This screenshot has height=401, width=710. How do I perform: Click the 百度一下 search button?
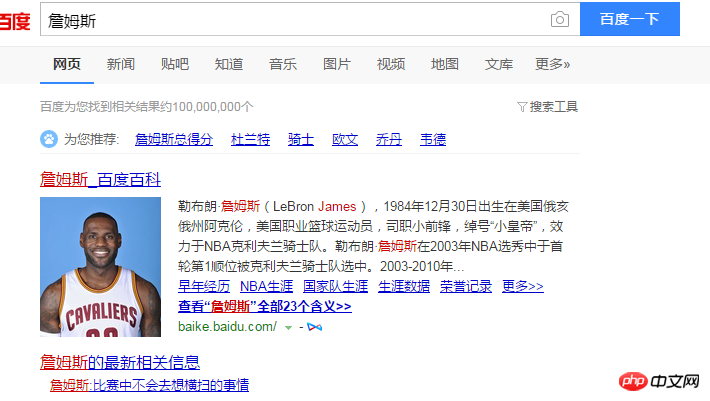pos(630,19)
